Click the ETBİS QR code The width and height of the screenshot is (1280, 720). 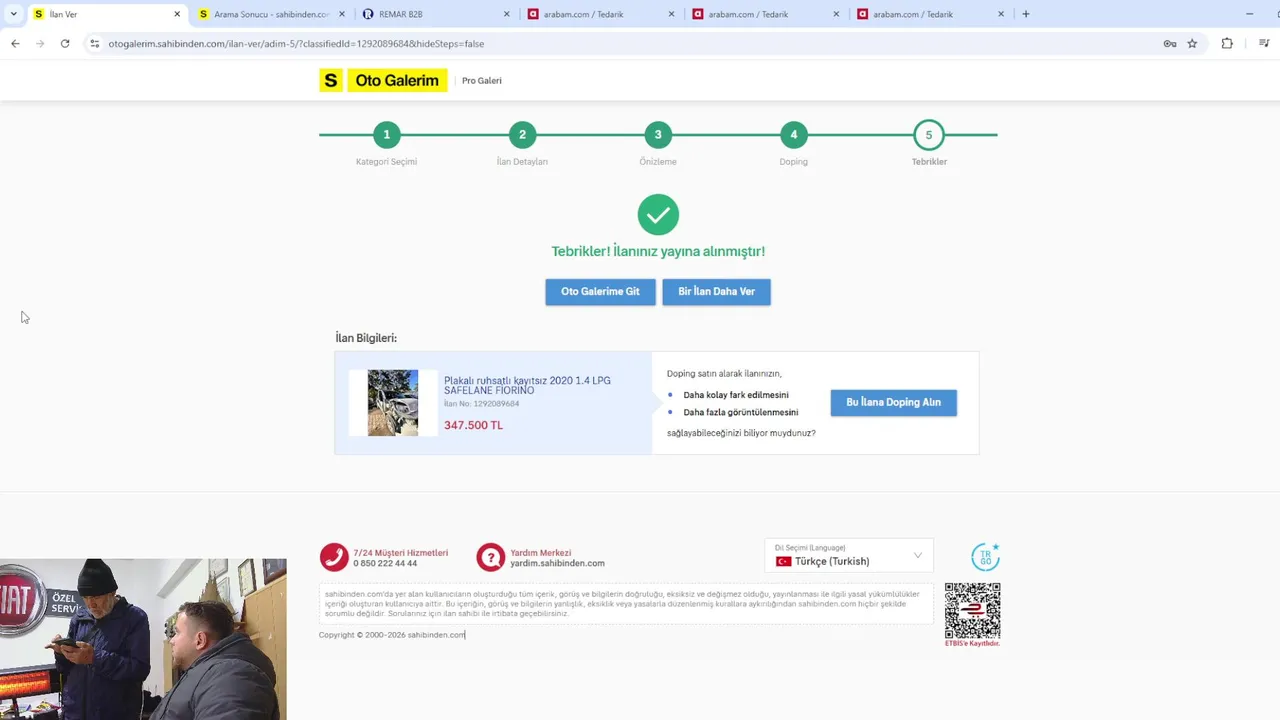[972, 611]
